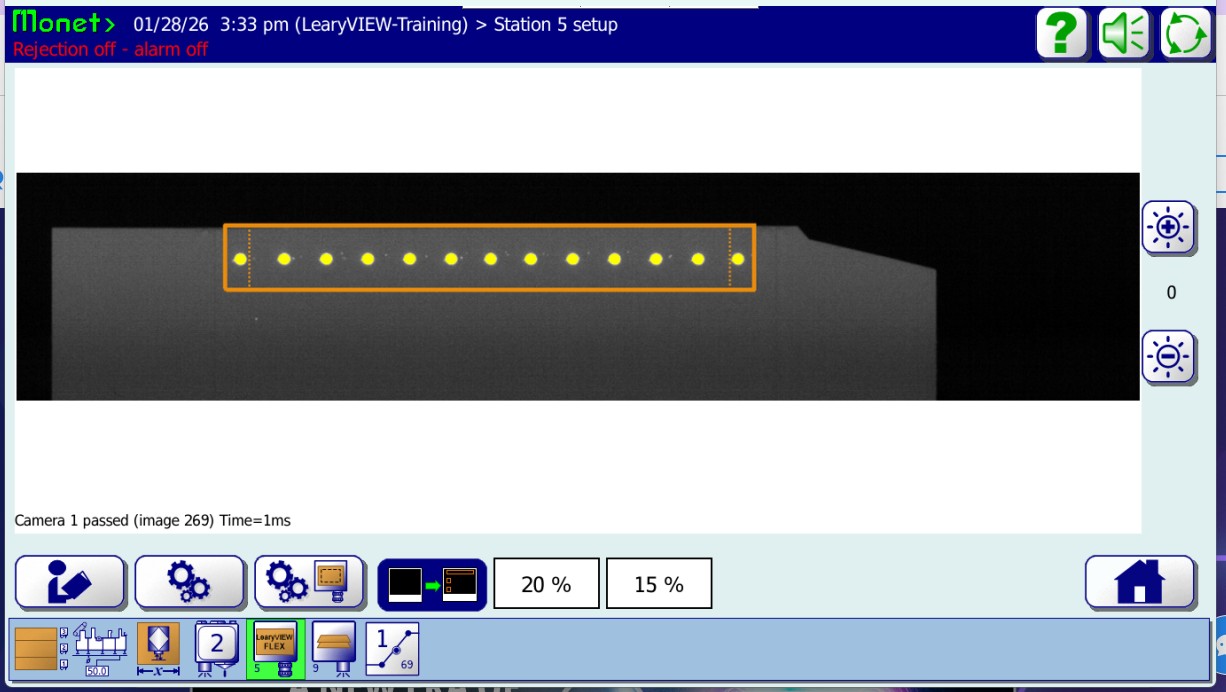Switch to station 9 carton camera icon
The width and height of the screenshot is (1226, 692).
tap(332, 648)
